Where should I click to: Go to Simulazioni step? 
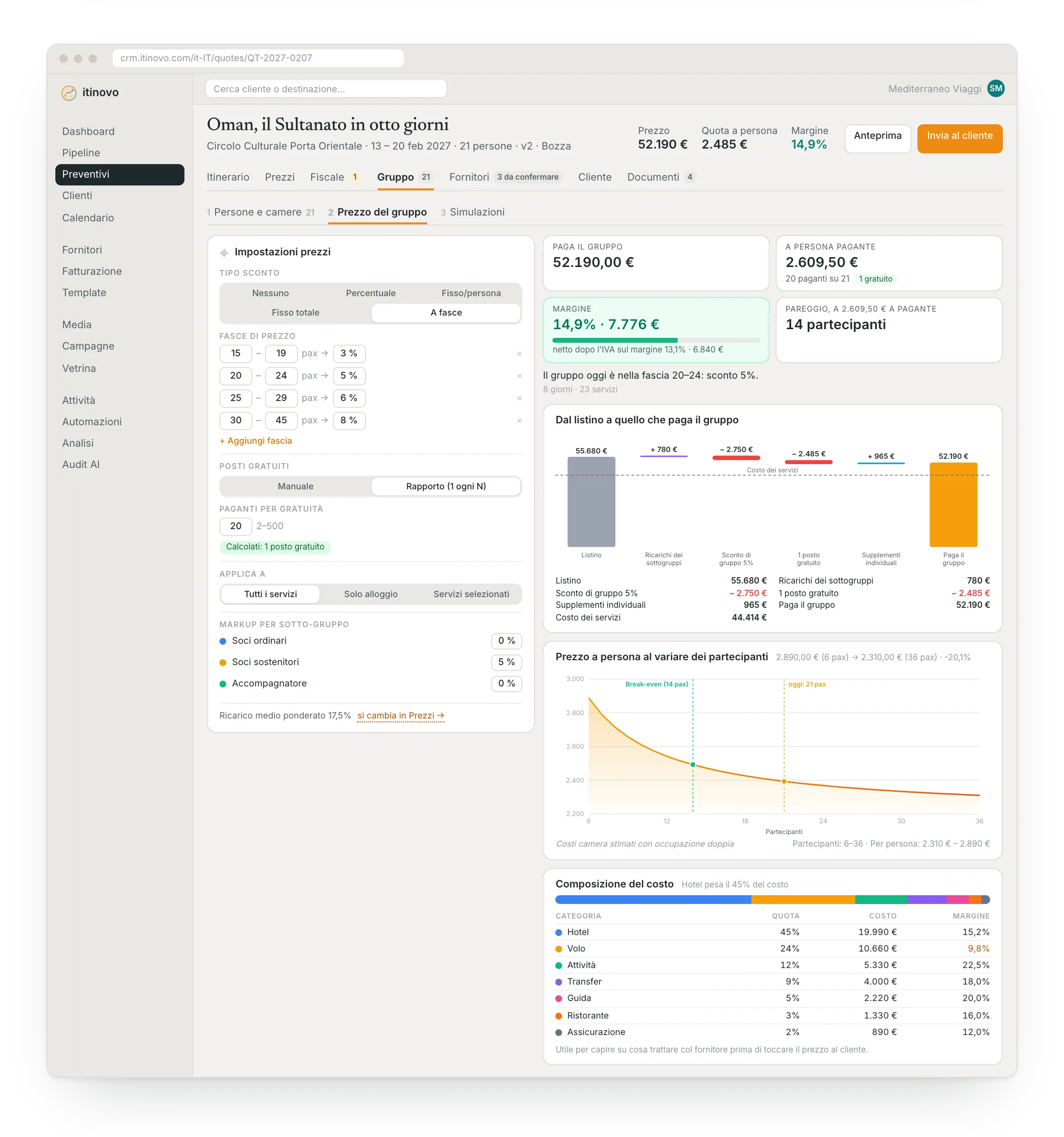tap(472, 212)
